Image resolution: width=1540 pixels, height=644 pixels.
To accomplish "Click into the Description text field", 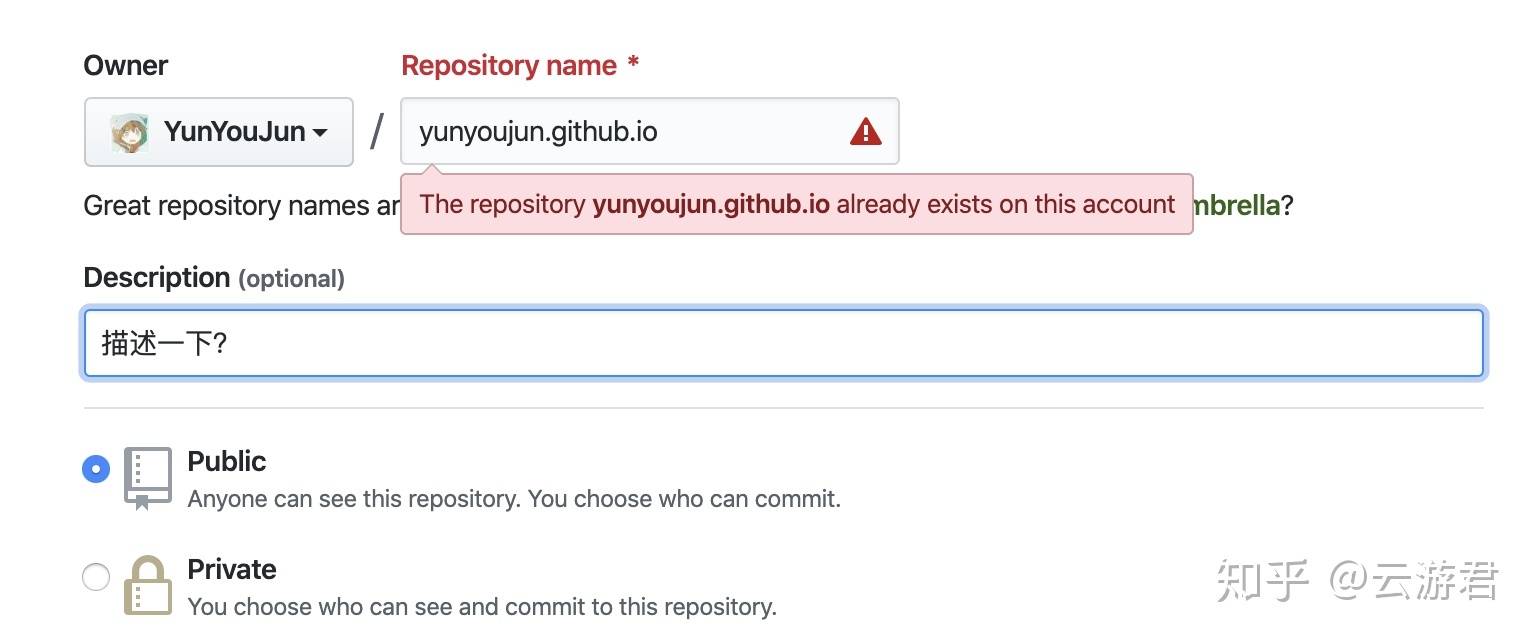I will pos(783,344).
